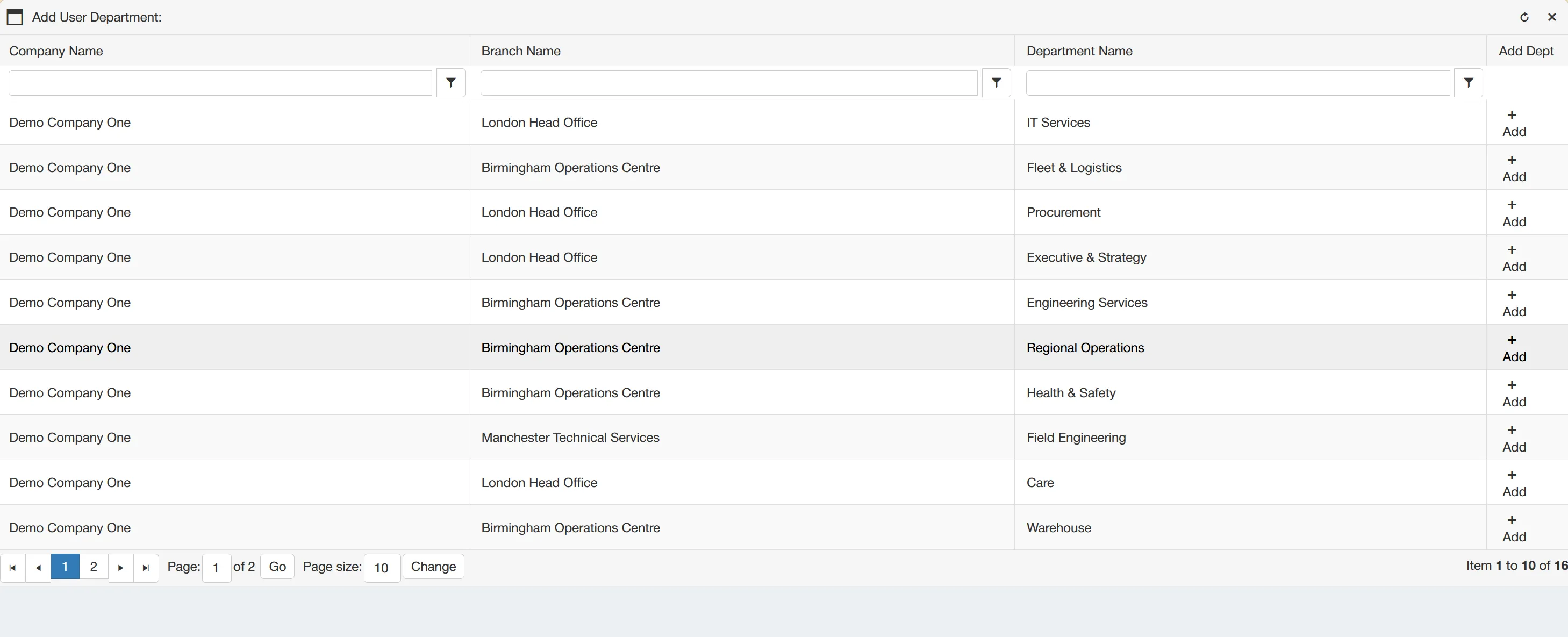This screenshot has width=1568, height=637.
Task: Go to previous page arrow
Action: click(38, 568)
